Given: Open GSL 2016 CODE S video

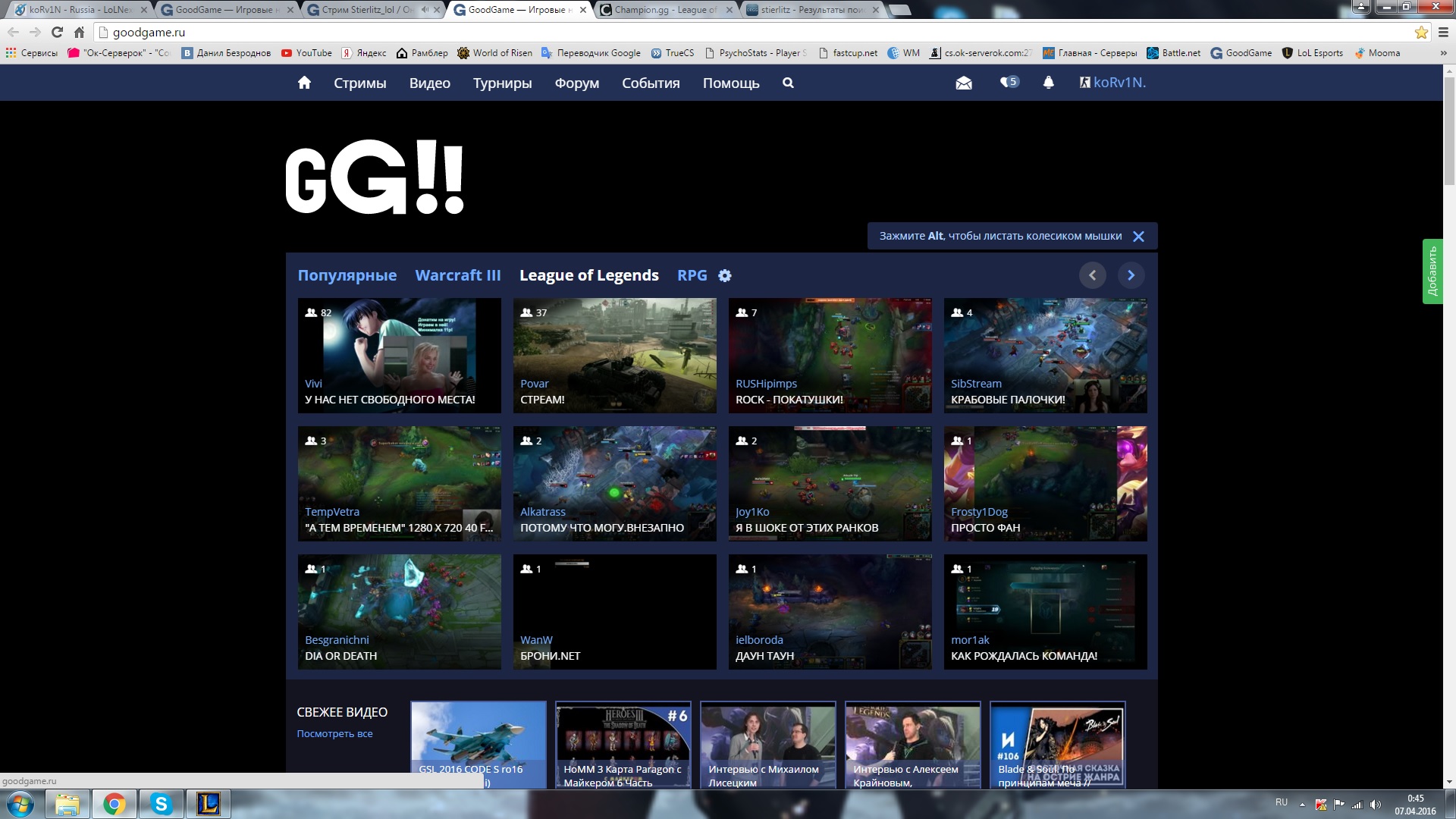Looking at the screenshot, I should (479, 744).
